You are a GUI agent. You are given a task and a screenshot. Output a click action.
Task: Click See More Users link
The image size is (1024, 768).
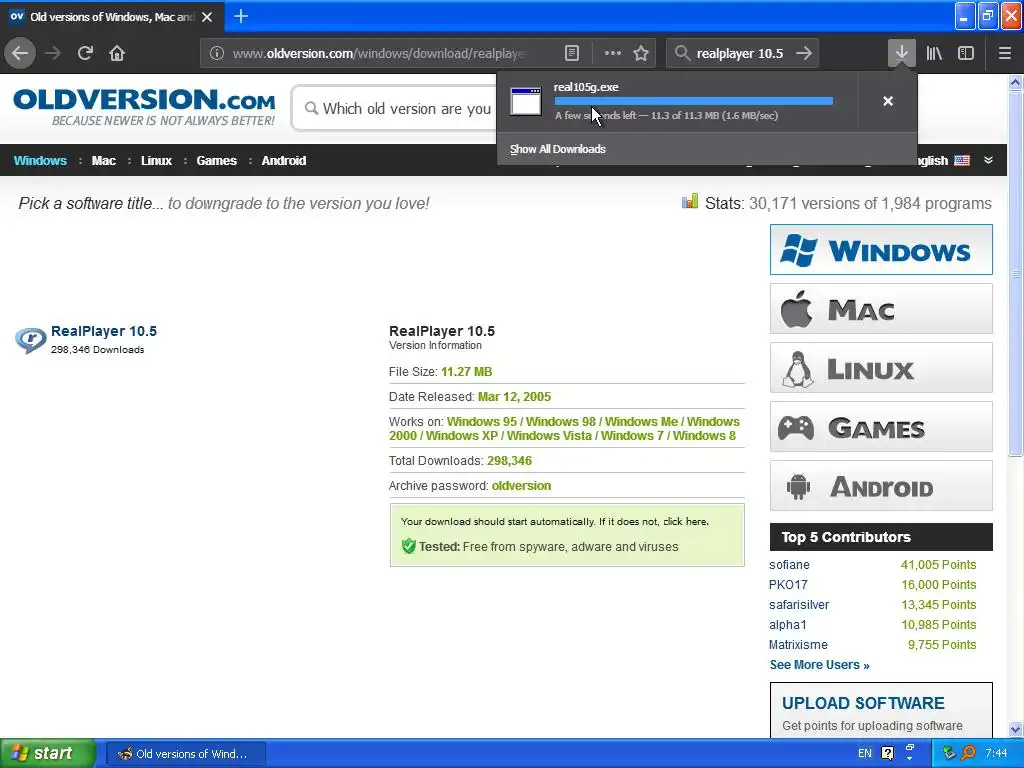pos(819,665)
